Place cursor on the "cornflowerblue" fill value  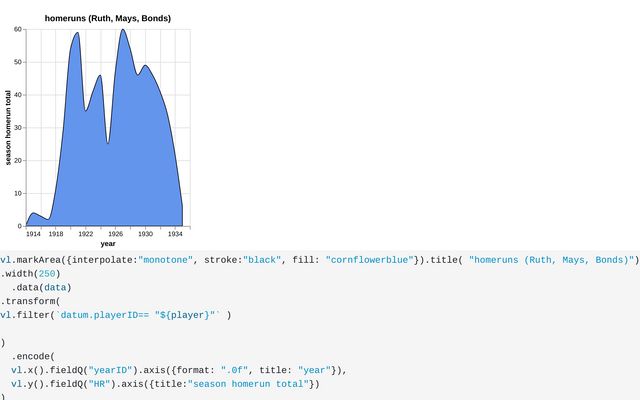click(369, 260)
